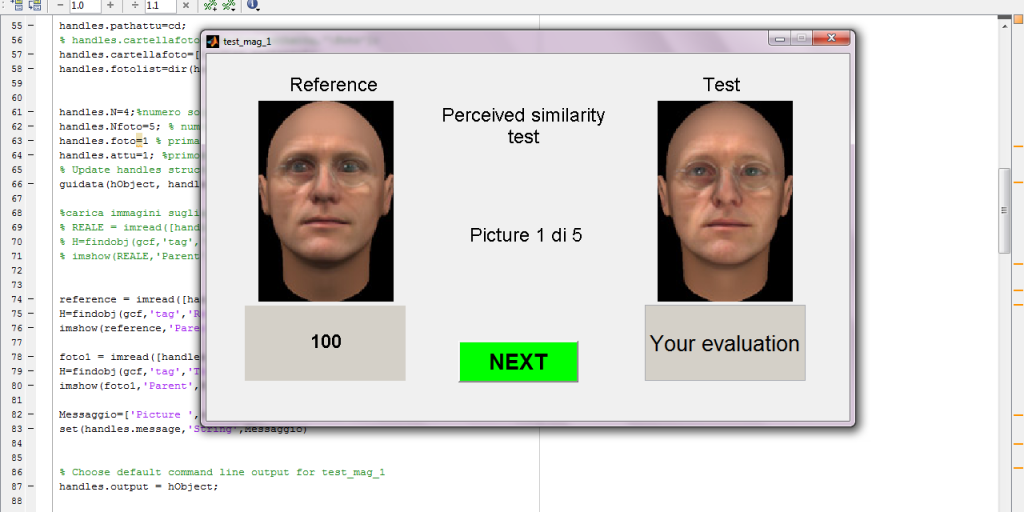Click the Reference face image

pos(325,200)
